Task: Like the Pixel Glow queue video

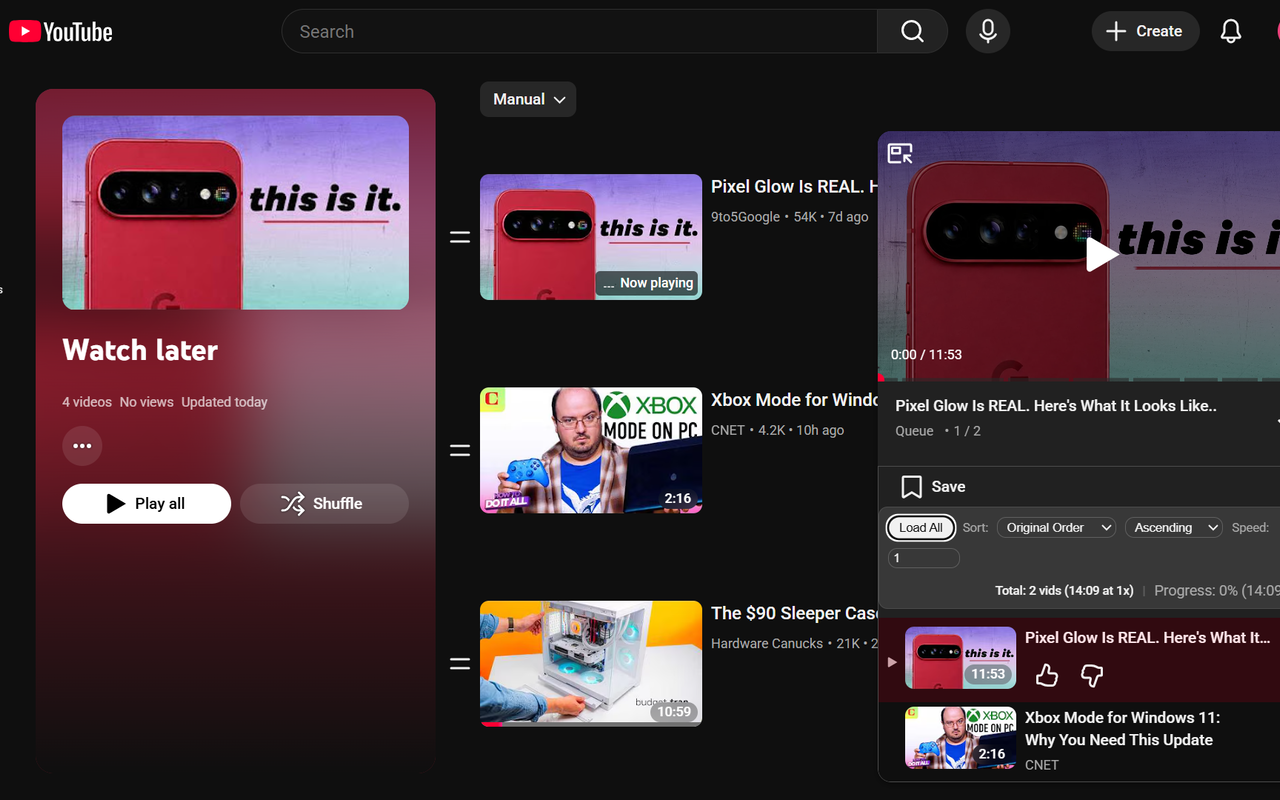Action: coord(1047,676)
